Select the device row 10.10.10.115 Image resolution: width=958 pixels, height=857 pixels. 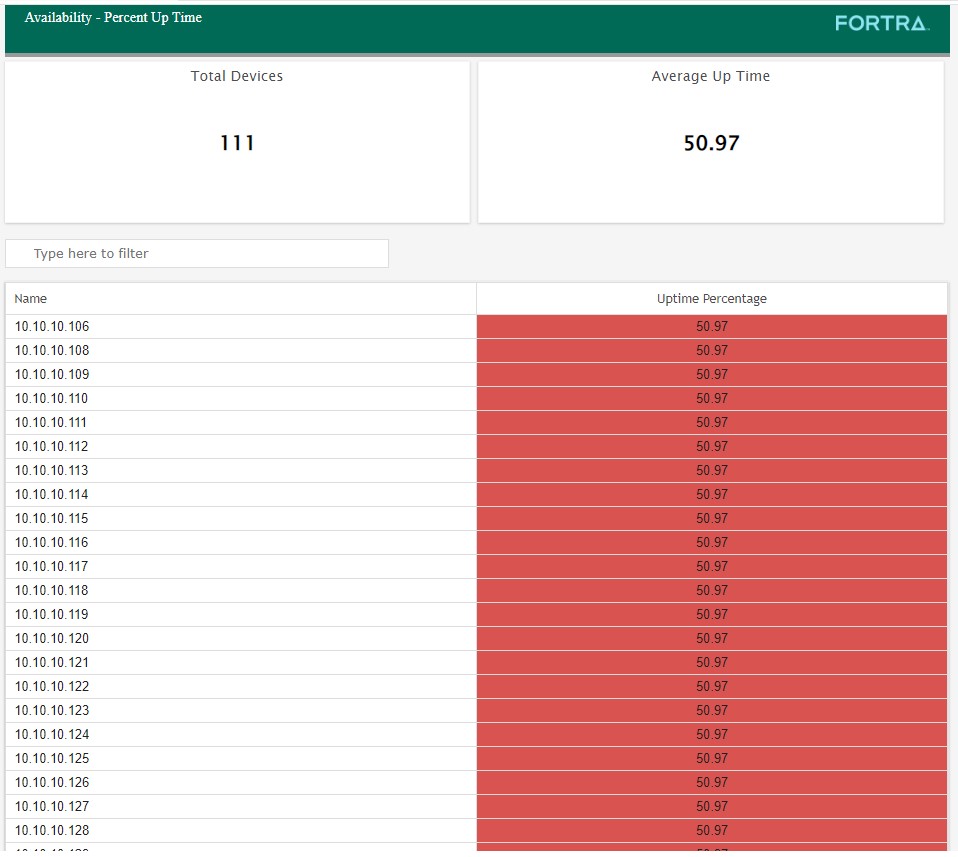477,519
